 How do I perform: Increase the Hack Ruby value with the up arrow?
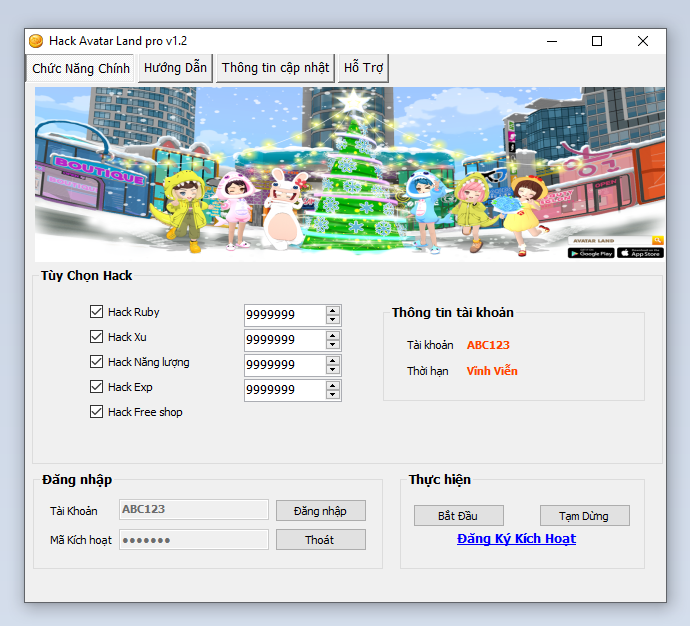point(333,309)
